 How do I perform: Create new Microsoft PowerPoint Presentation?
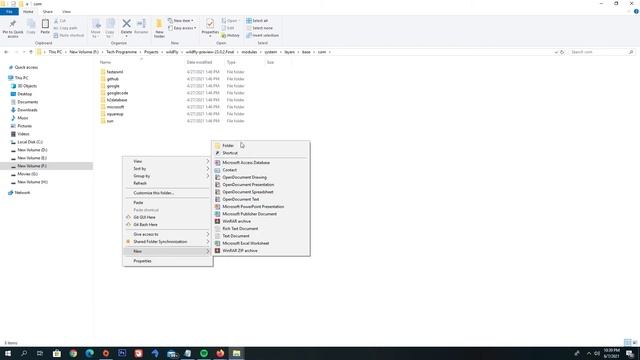point(261,207)
